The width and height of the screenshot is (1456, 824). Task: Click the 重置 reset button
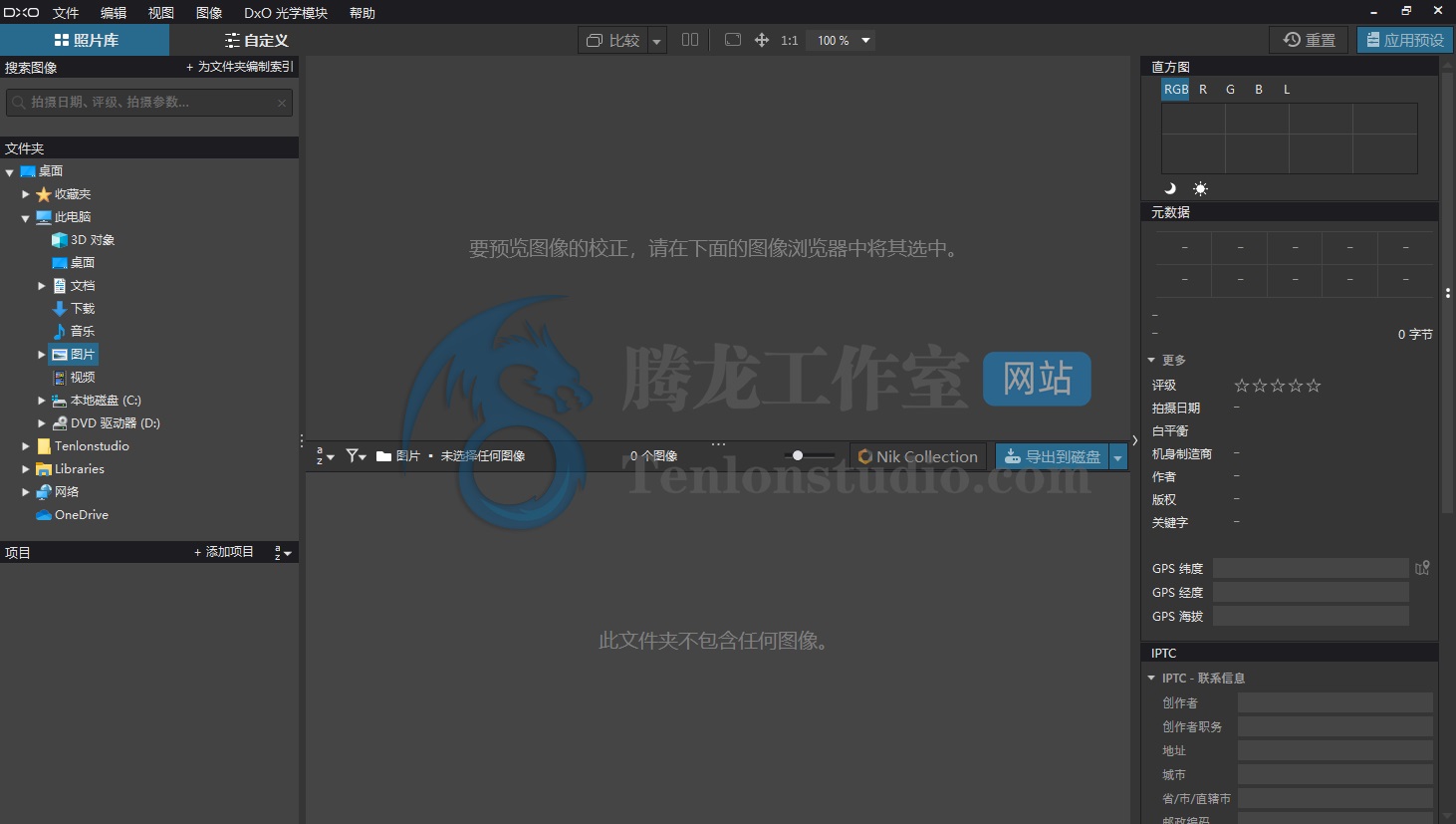click(1309, 40)
